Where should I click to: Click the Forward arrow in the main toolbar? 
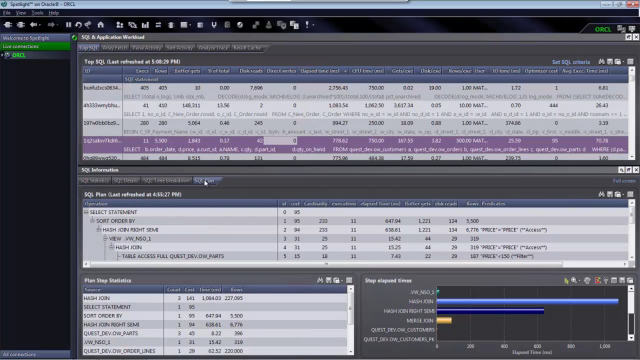51,25
